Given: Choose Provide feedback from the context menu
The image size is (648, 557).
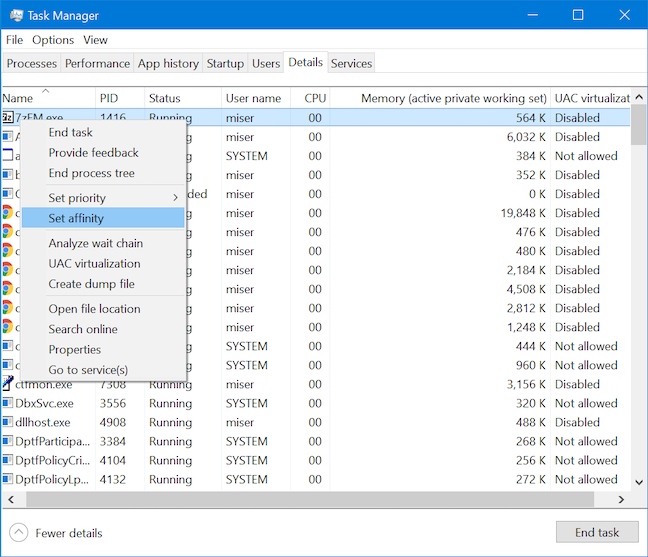Looking at the screenshot, I should 102,152.
